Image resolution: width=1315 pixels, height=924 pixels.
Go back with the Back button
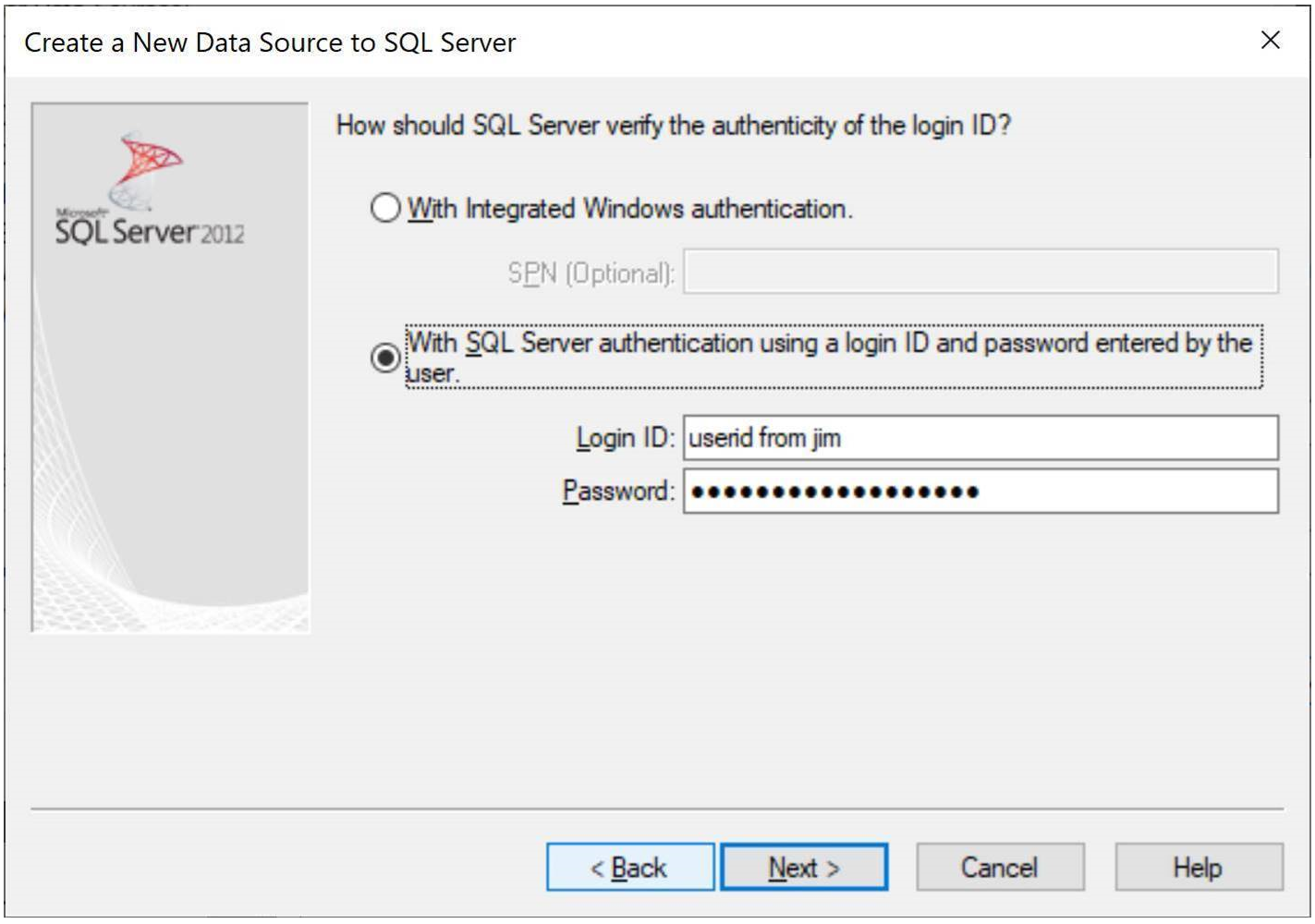coord(630,868)
